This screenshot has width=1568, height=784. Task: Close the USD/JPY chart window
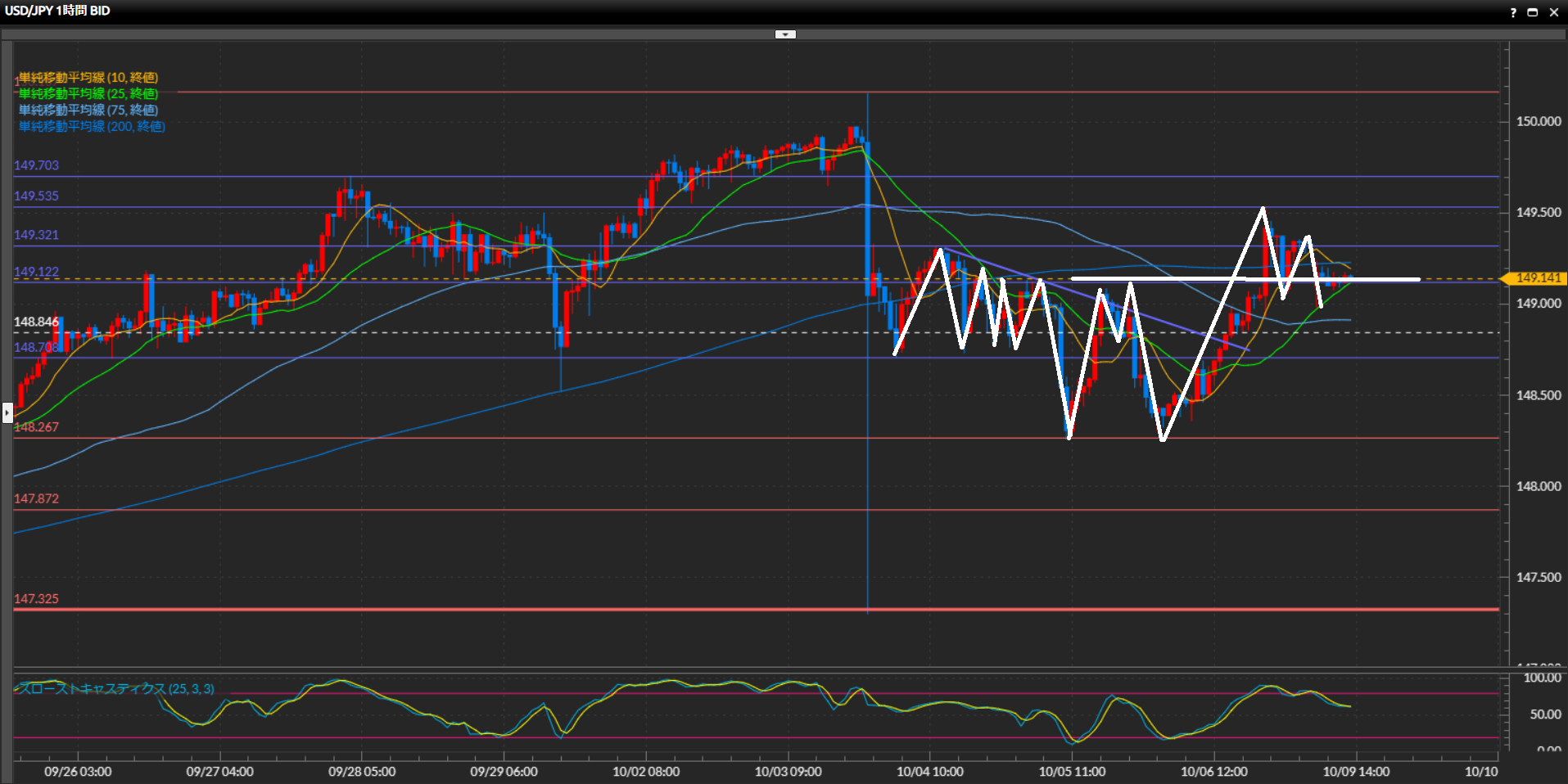(x=1553, y=12)
